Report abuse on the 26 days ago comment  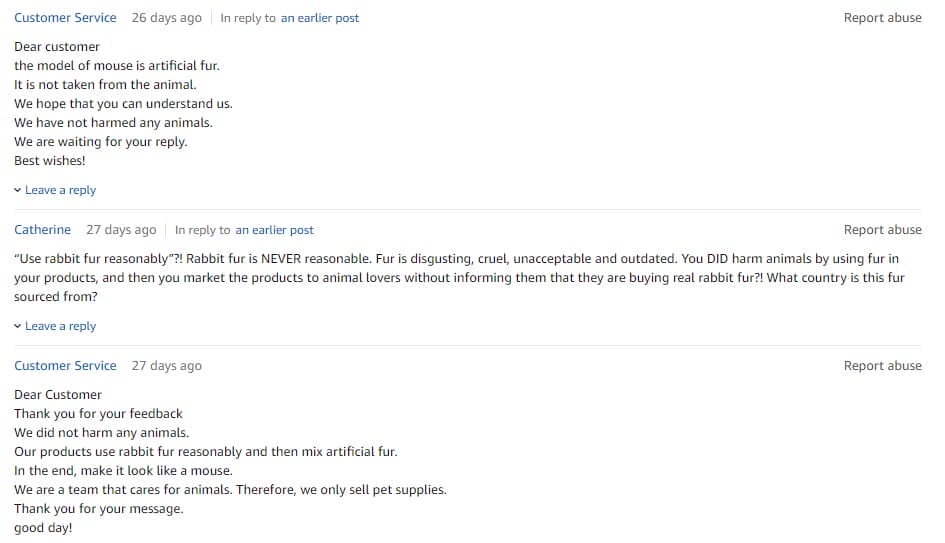(882, 18)
